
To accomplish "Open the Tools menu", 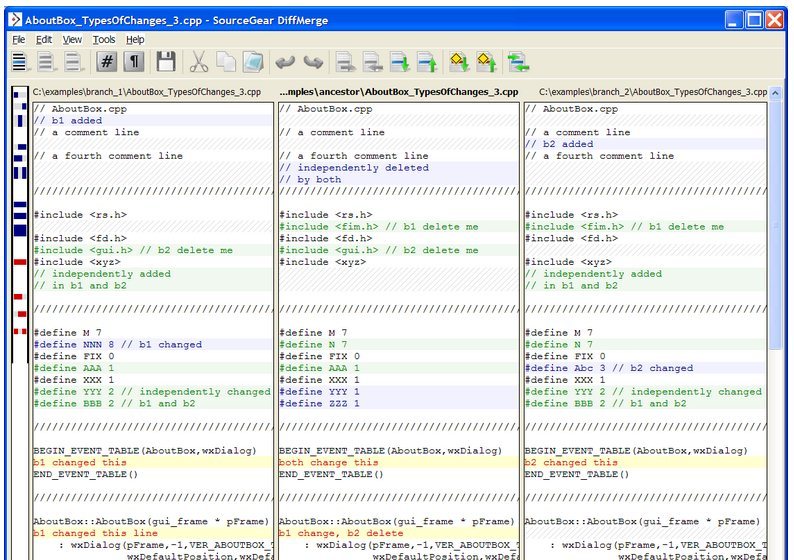I will 104,40.
